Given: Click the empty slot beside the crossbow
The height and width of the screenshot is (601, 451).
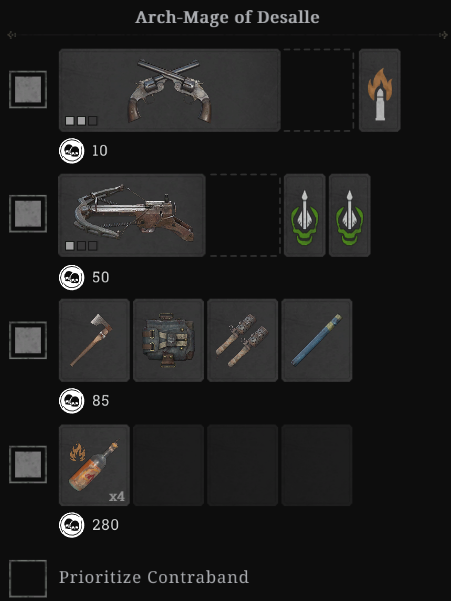Looking at the screenshot, I should pyautogui.click(x=244, y=215).
